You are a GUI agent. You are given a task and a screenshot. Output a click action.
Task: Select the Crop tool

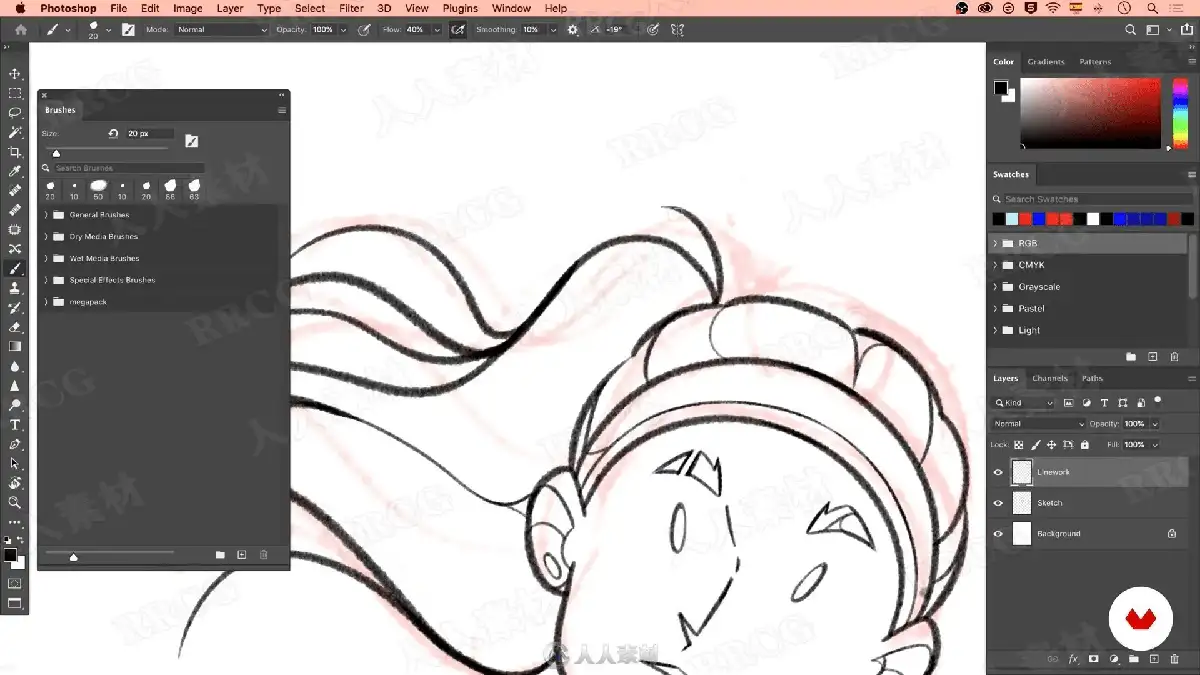[x=15, y=152]
